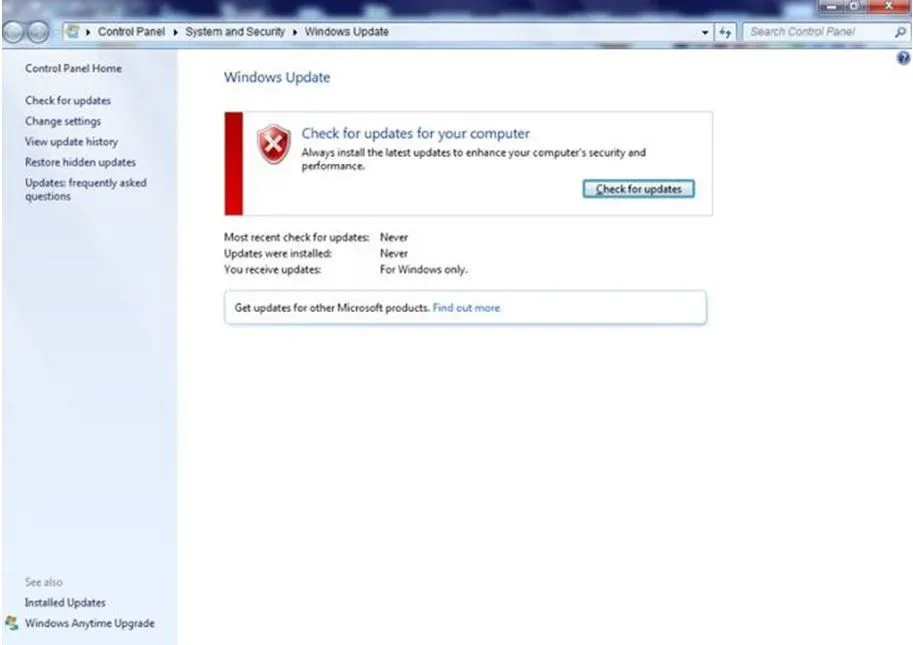The image size is (913, 645).
Task: Close the window with red X button
Action: pos(889,6)
